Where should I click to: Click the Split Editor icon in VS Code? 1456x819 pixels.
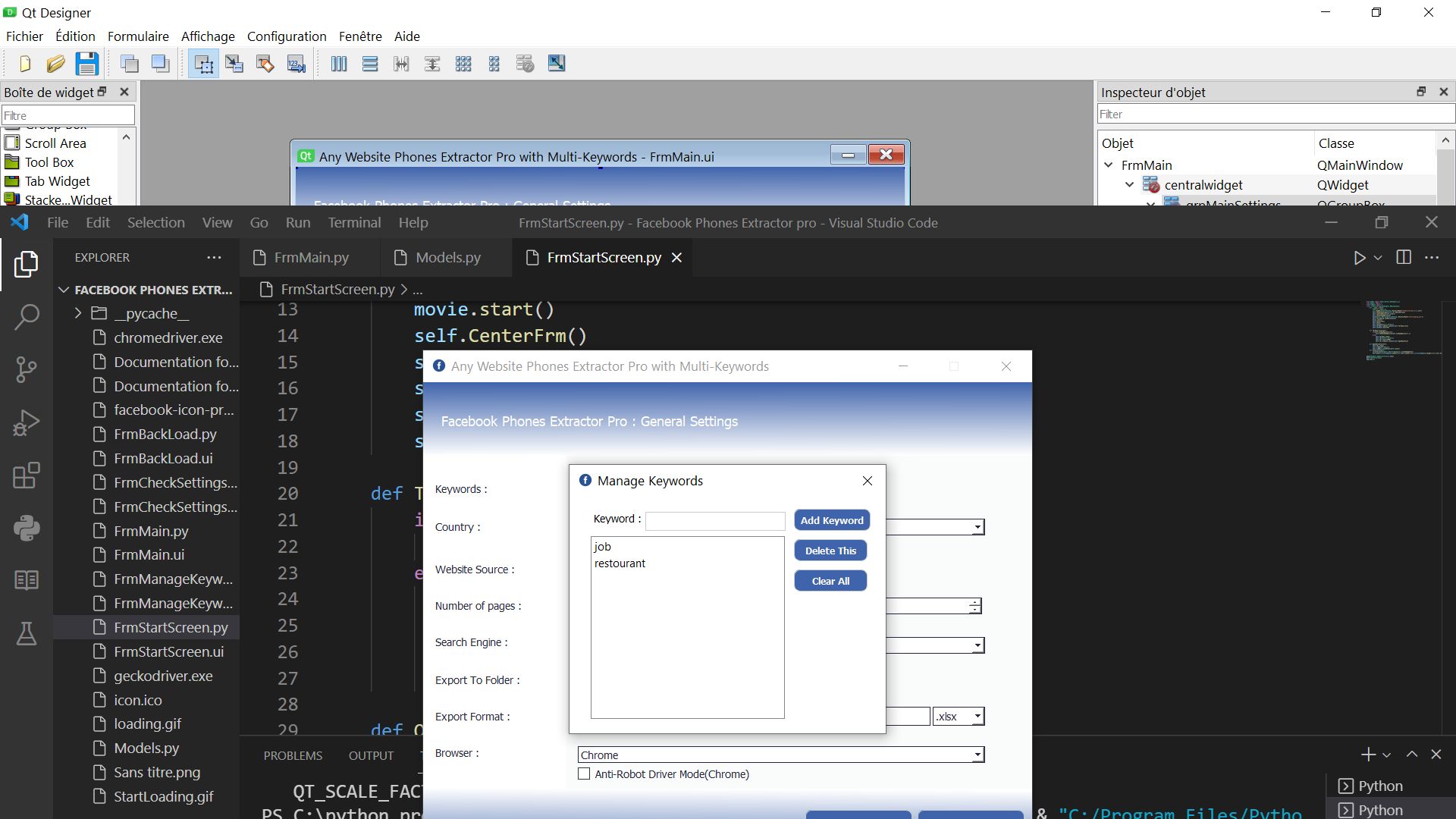[x=1404, y=257]
